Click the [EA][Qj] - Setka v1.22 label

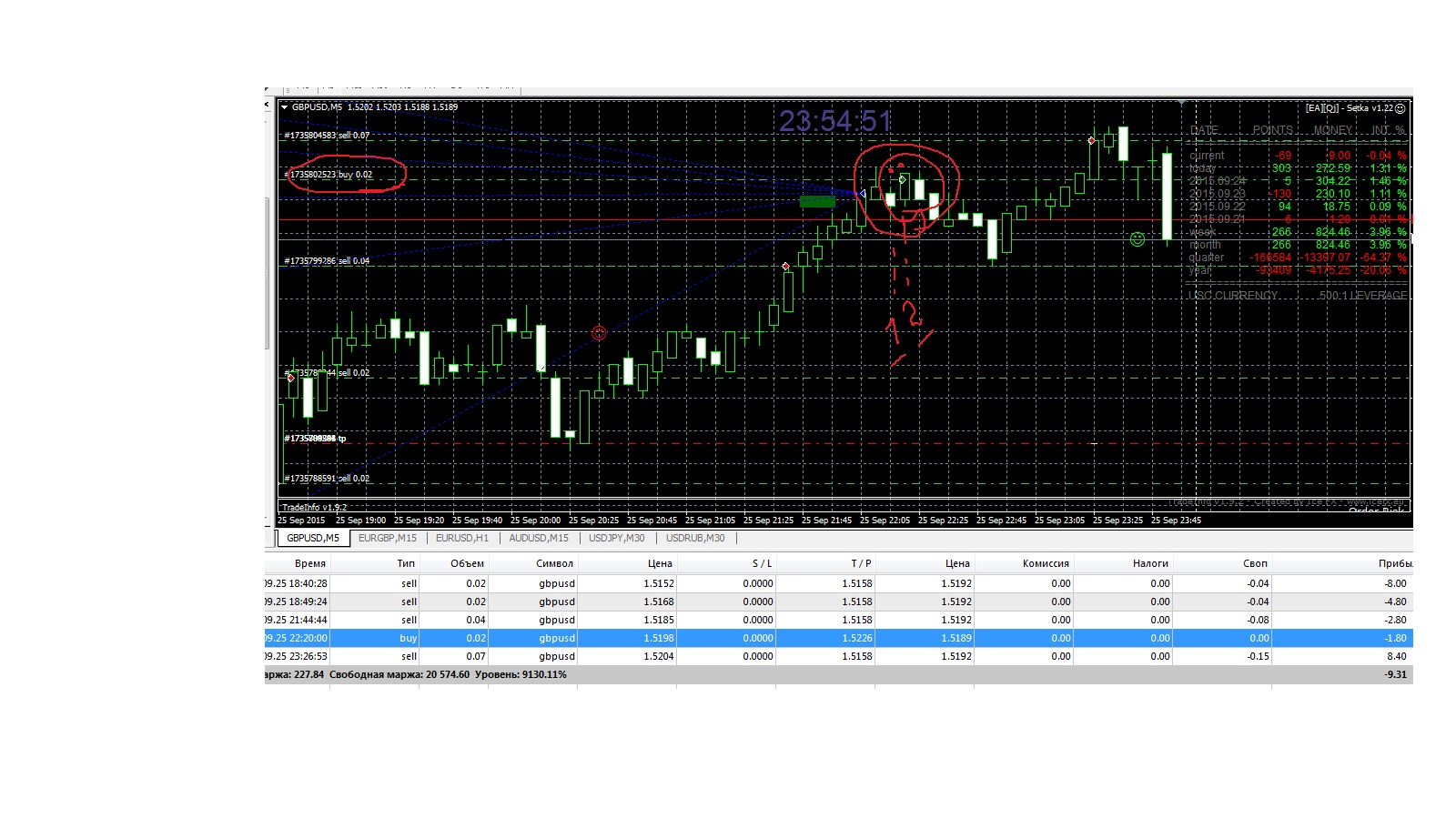[x=1349, y=108]
